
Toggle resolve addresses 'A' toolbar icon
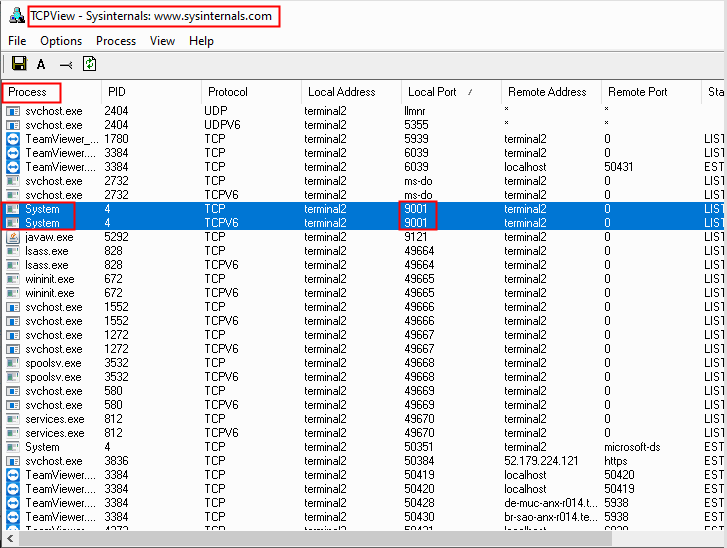41,64
